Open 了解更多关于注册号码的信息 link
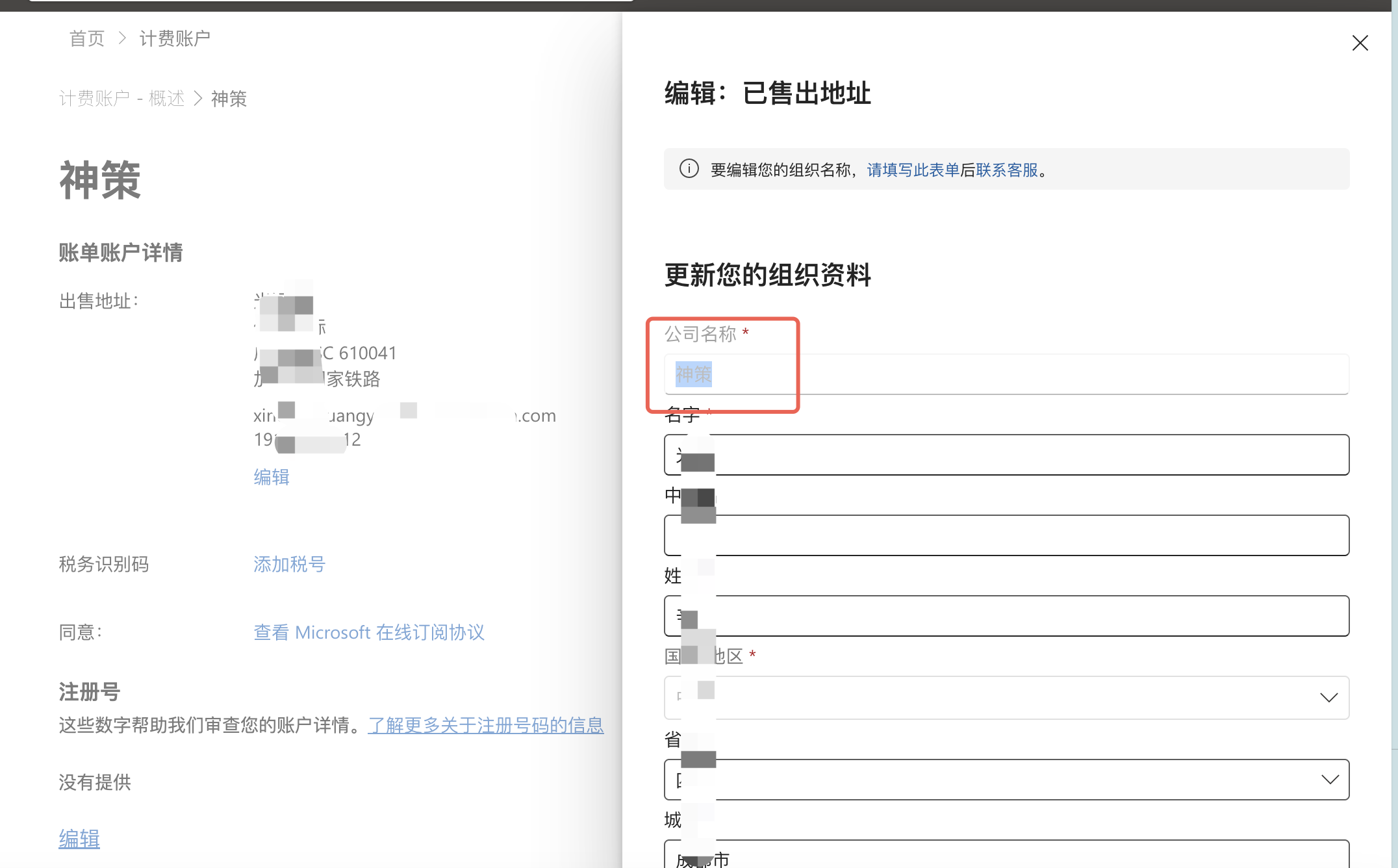The image size is (1398, 868). click(486, 724)
